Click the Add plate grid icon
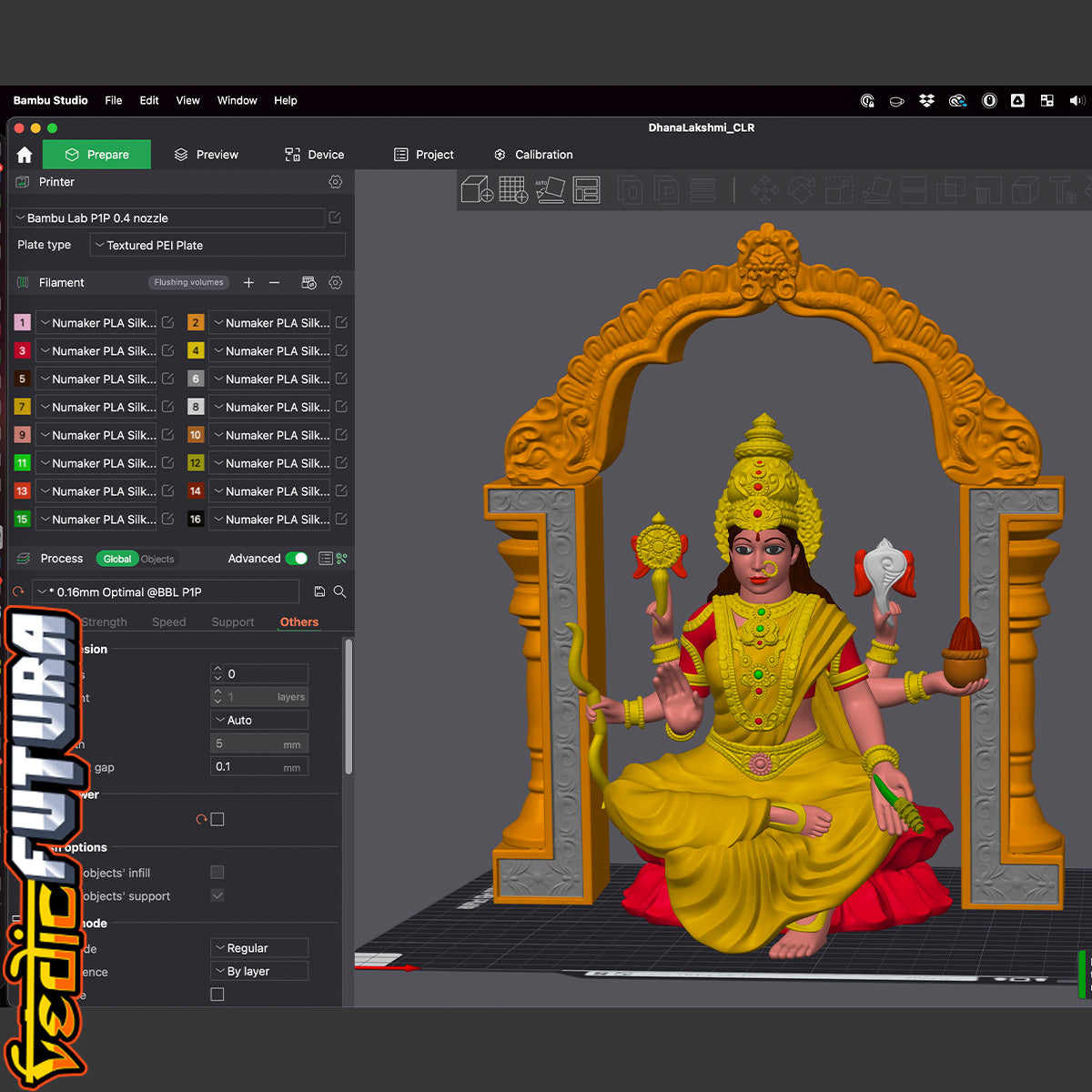Image resolution: width=1092 pixels, height=1092 pixels. (x=513, y=189)
